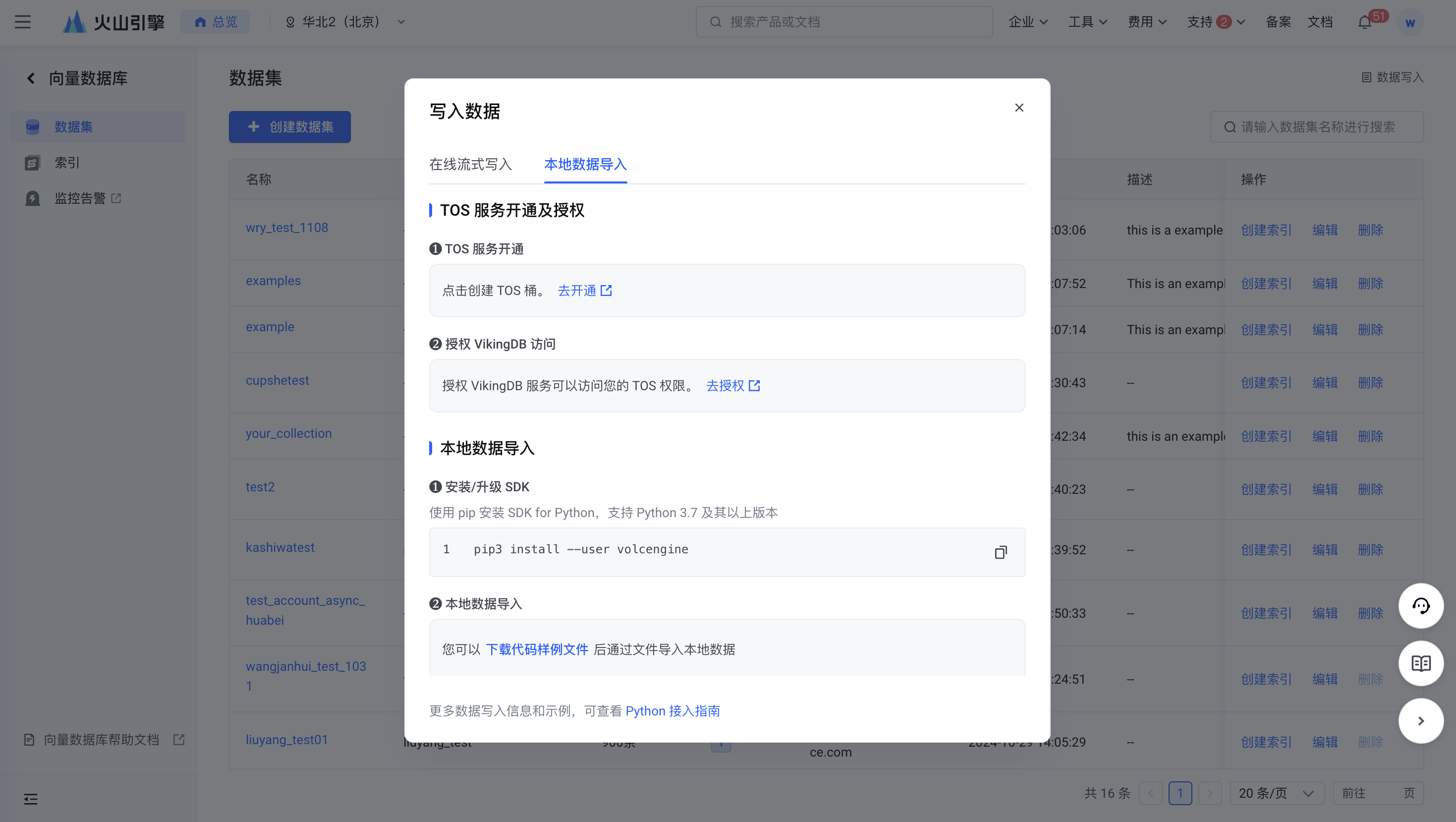Open 监控告警 in the sidebar

pyautogui.click(x=98, y=198)
